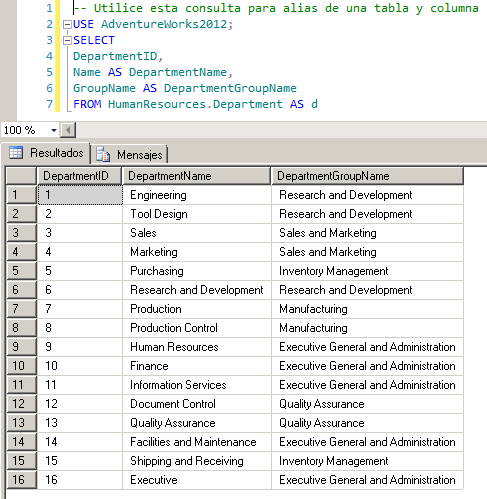Click the 'Production' cell in row 7
This screenshot has height=499, width=487.
coord(197,309)
